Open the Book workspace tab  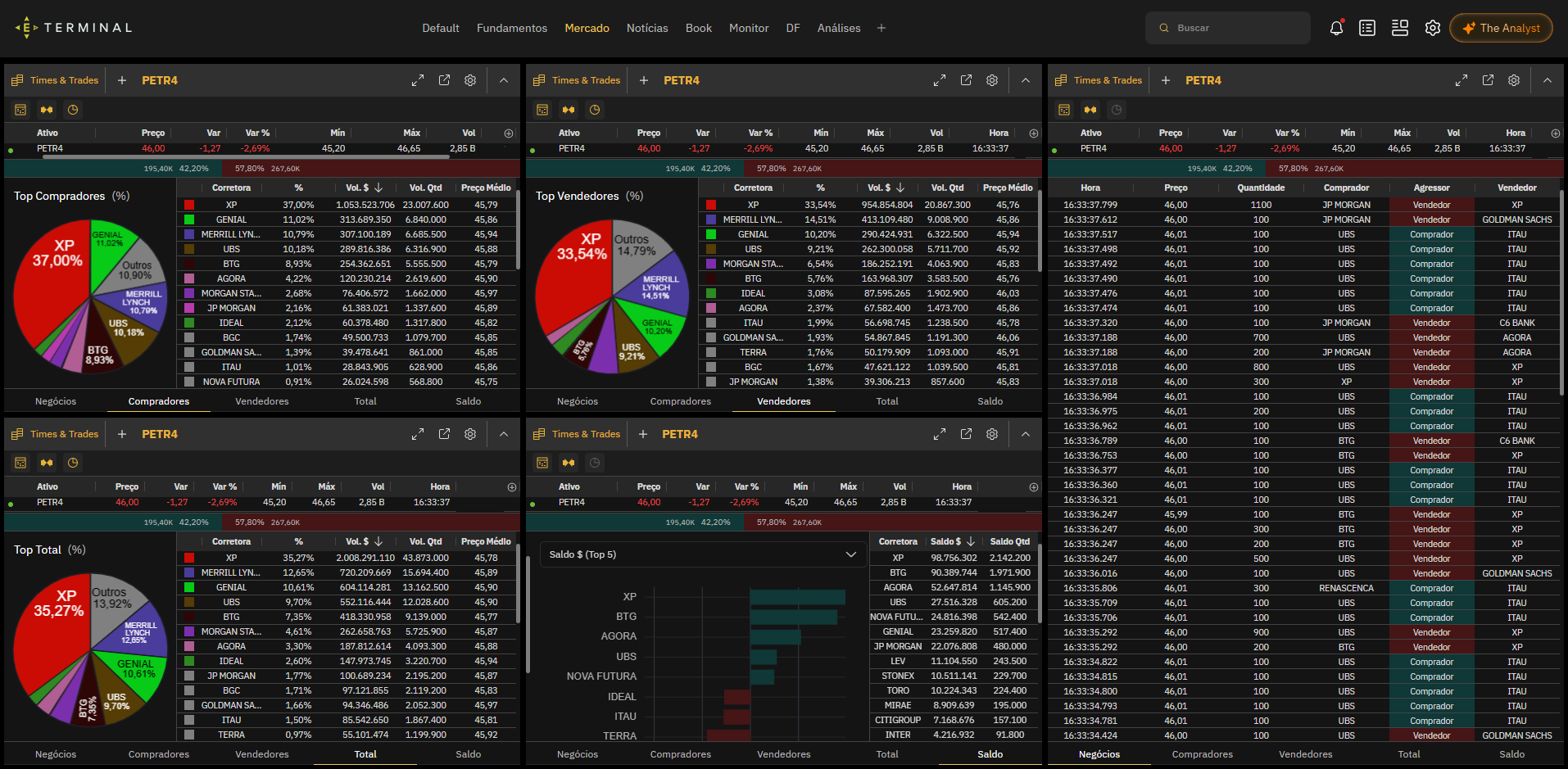point(699,28)
